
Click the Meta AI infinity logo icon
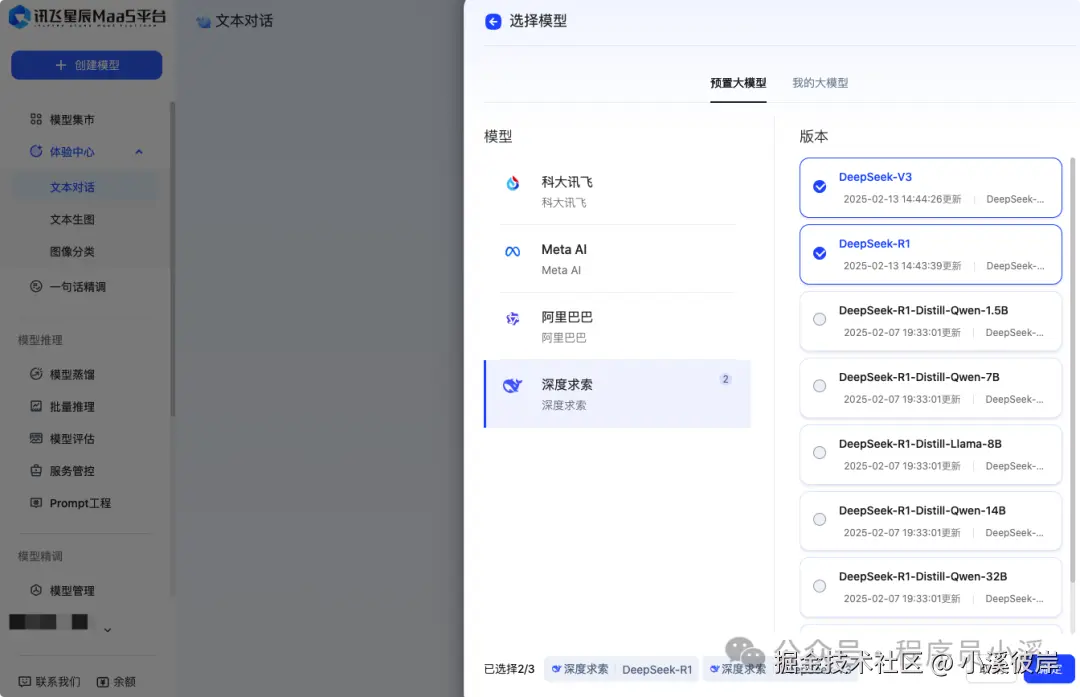(512, 251)
